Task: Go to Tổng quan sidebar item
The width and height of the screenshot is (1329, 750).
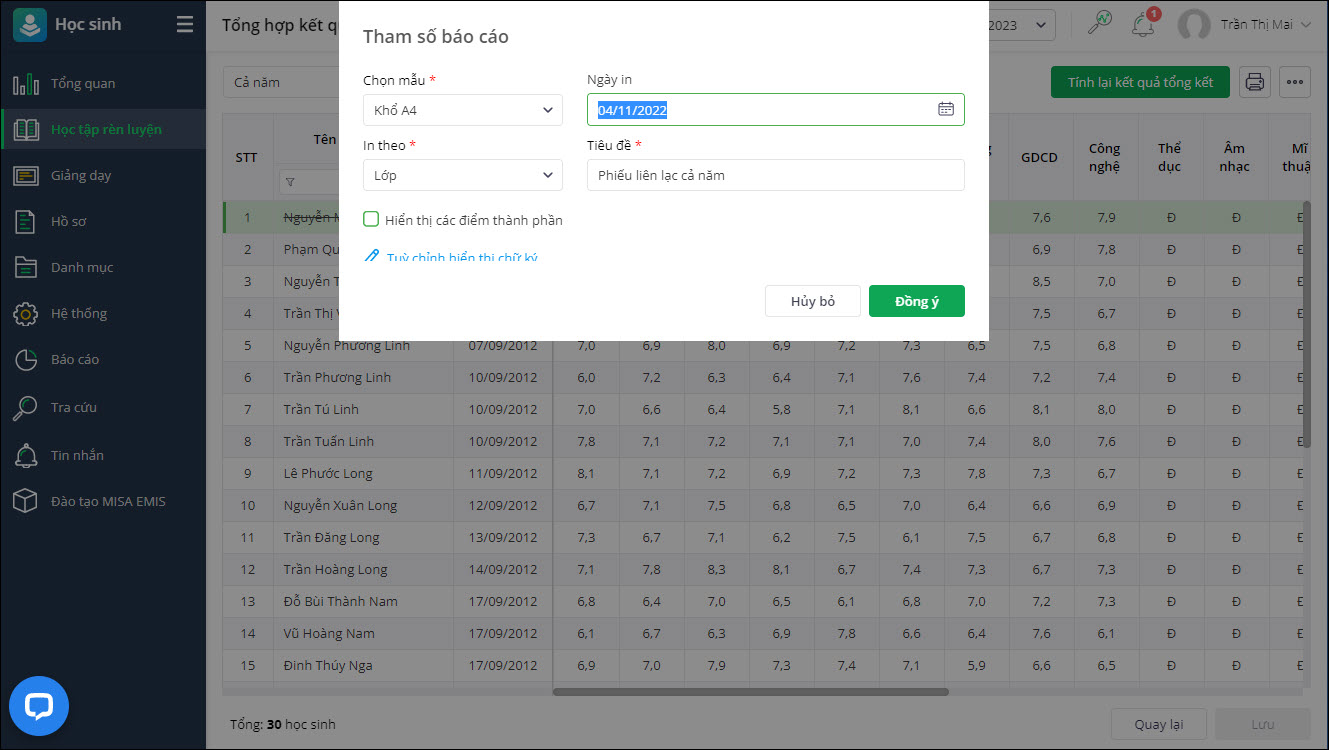Action: 83,83
